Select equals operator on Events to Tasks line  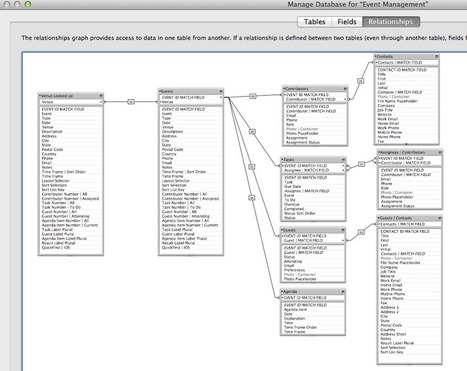click(252, 132)
